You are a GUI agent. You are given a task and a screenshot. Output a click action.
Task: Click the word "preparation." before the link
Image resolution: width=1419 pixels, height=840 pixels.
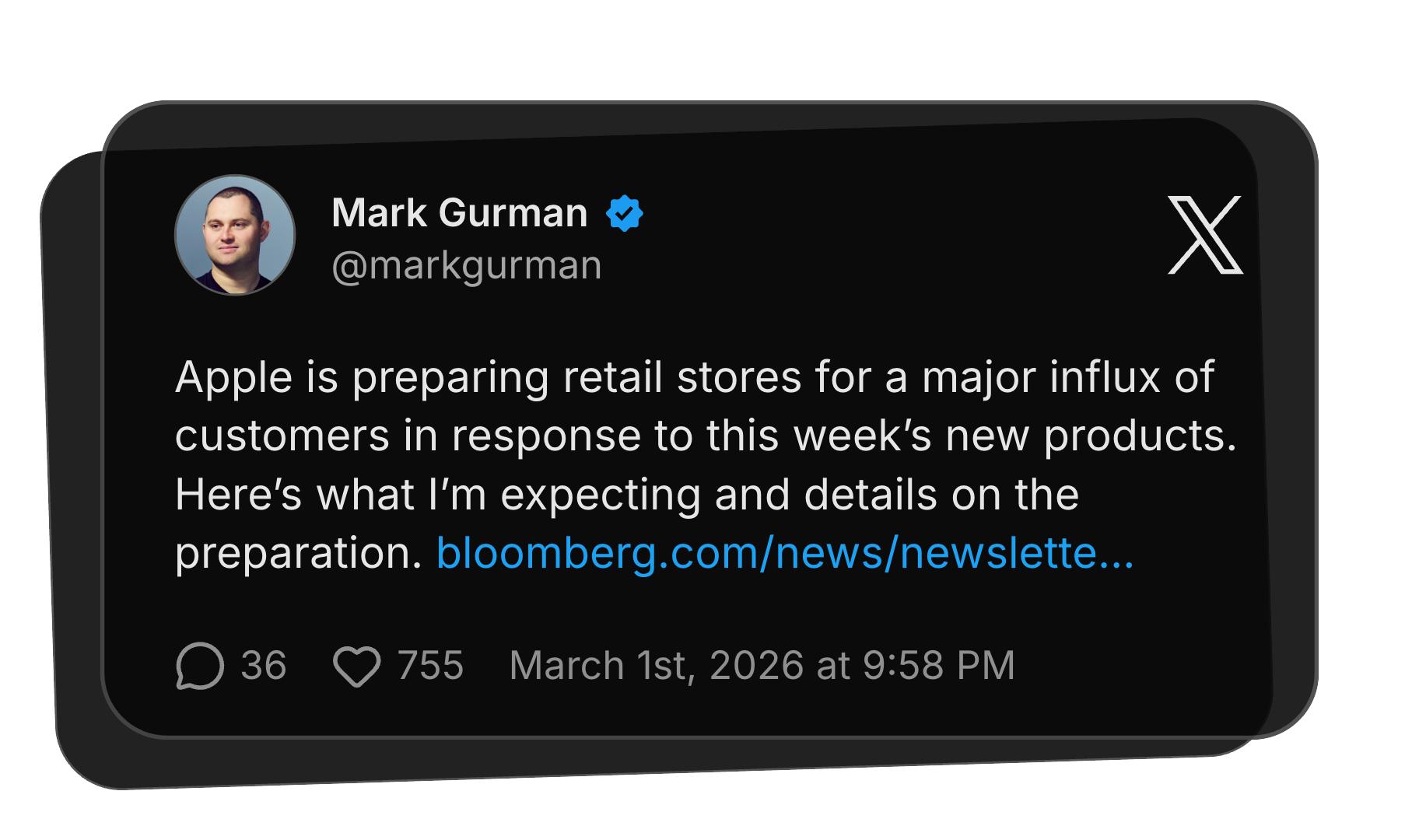pyautogui.click(x=298, y=553)
